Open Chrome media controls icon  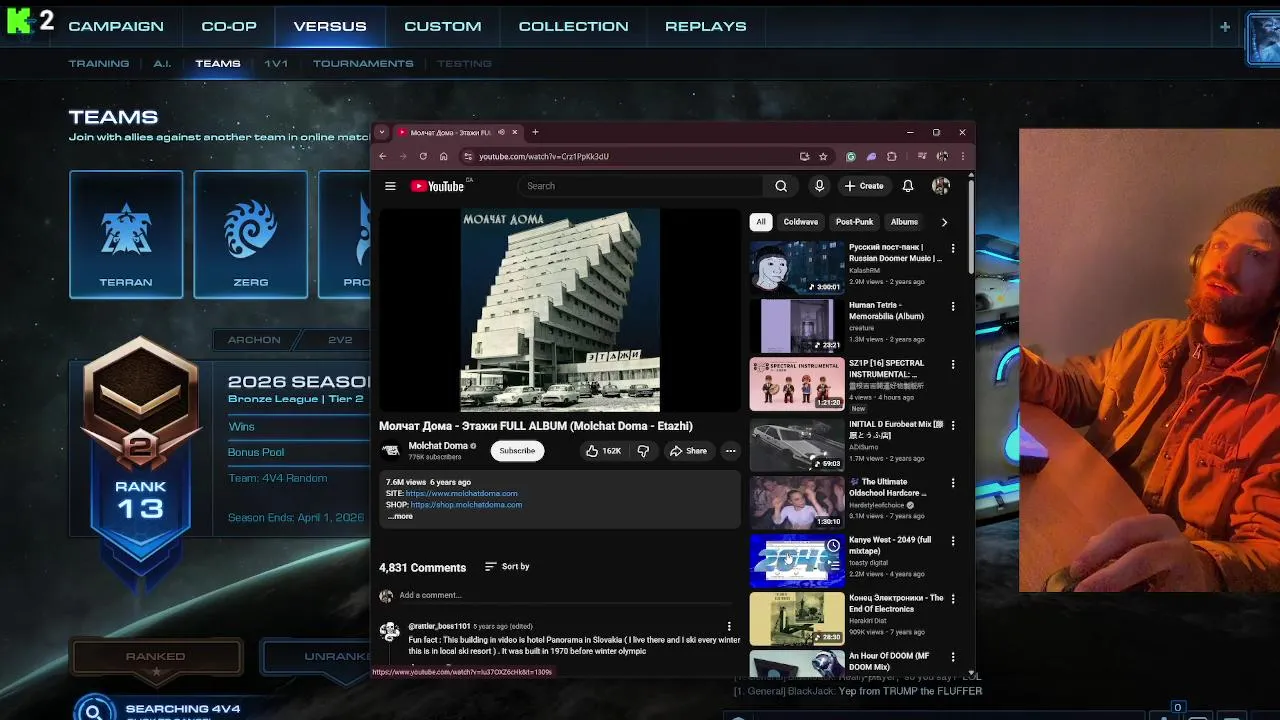pos(922,156)
